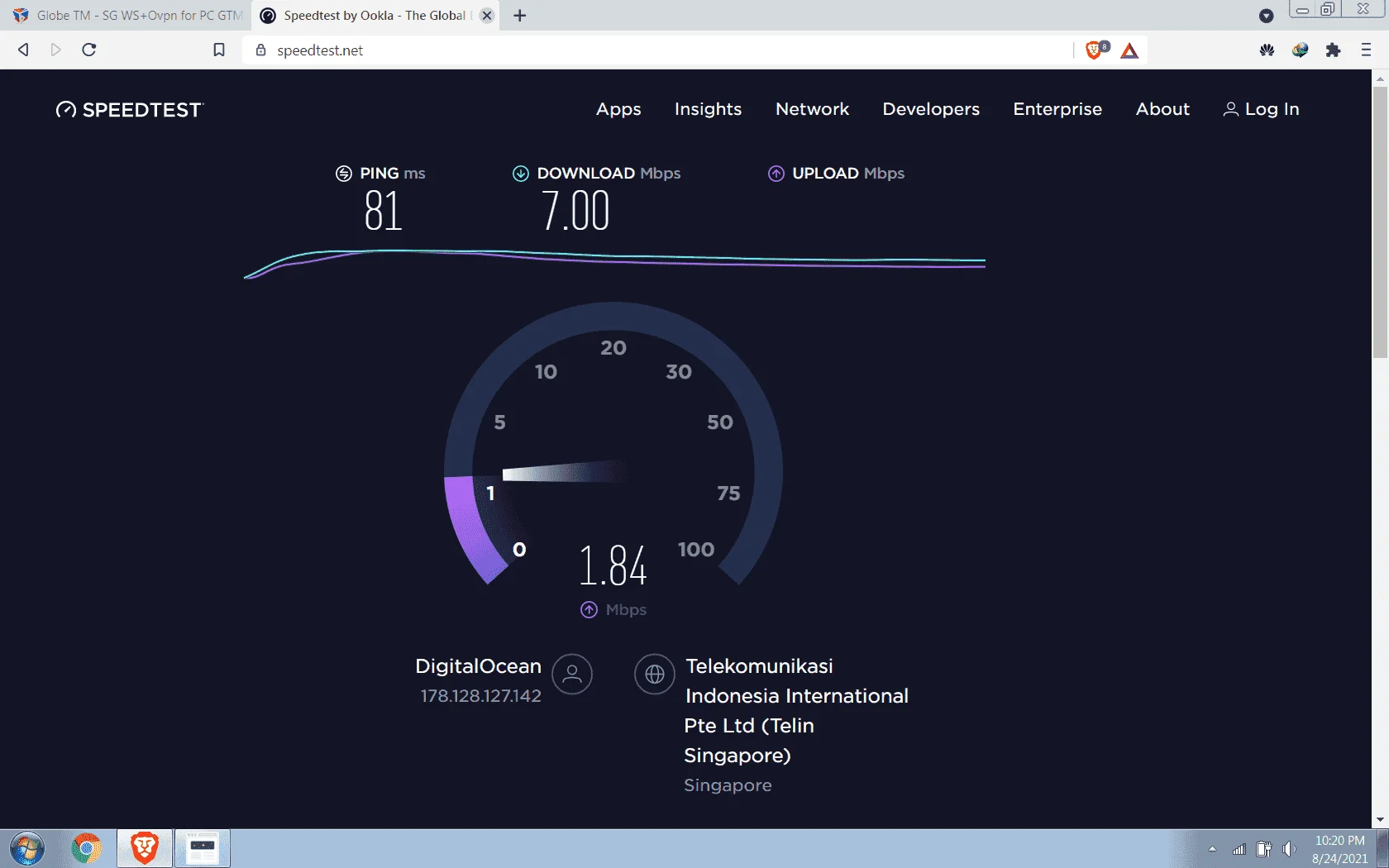Click the Log In link
Screen dimensions: 1389x868
click(1261, 109)
